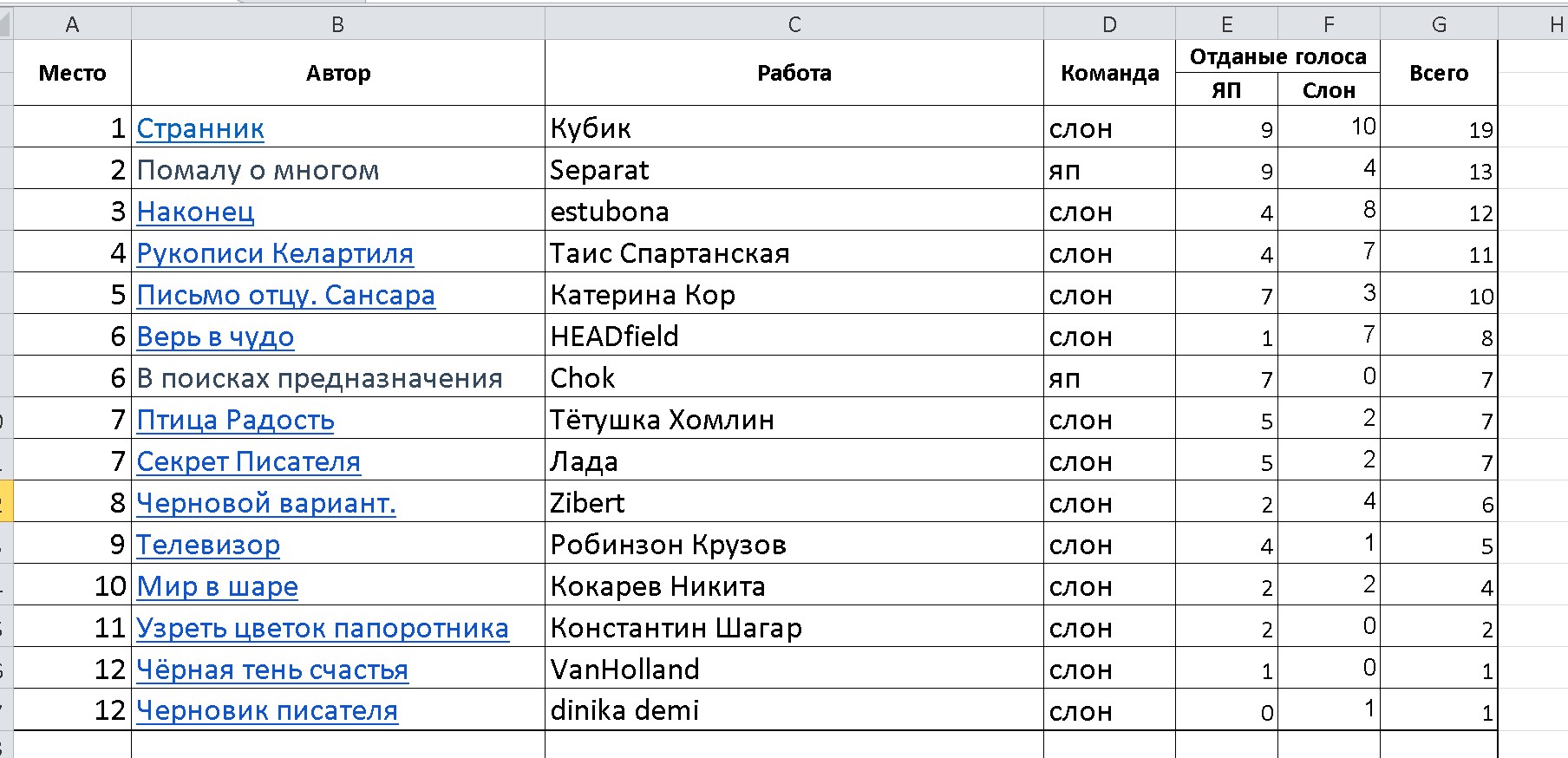Click the total cell showing 19
This screenshot has height=758, width=1568.
pyautogui.click(x=1439, y=128)
